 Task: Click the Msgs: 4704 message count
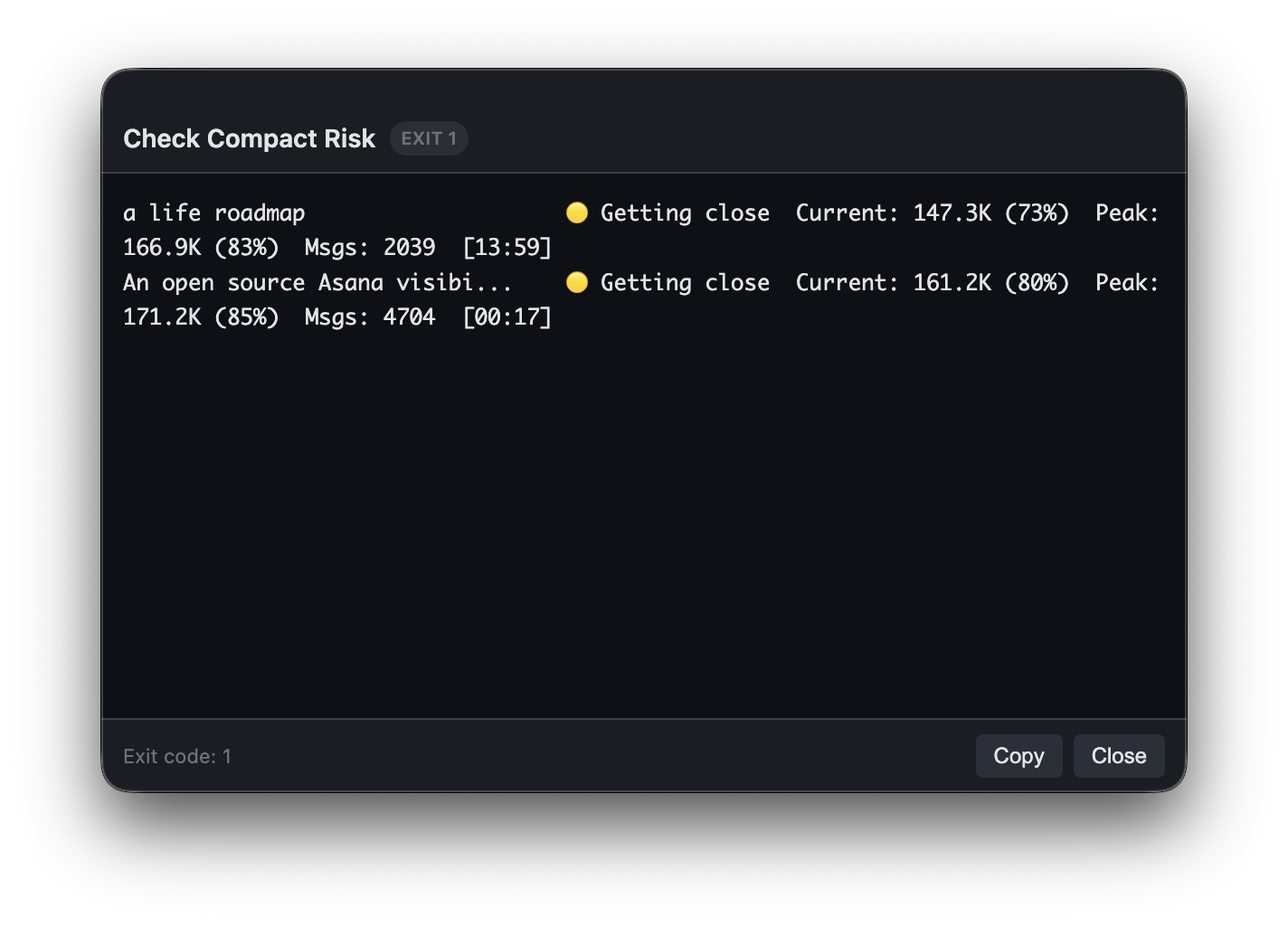[369, 317]
